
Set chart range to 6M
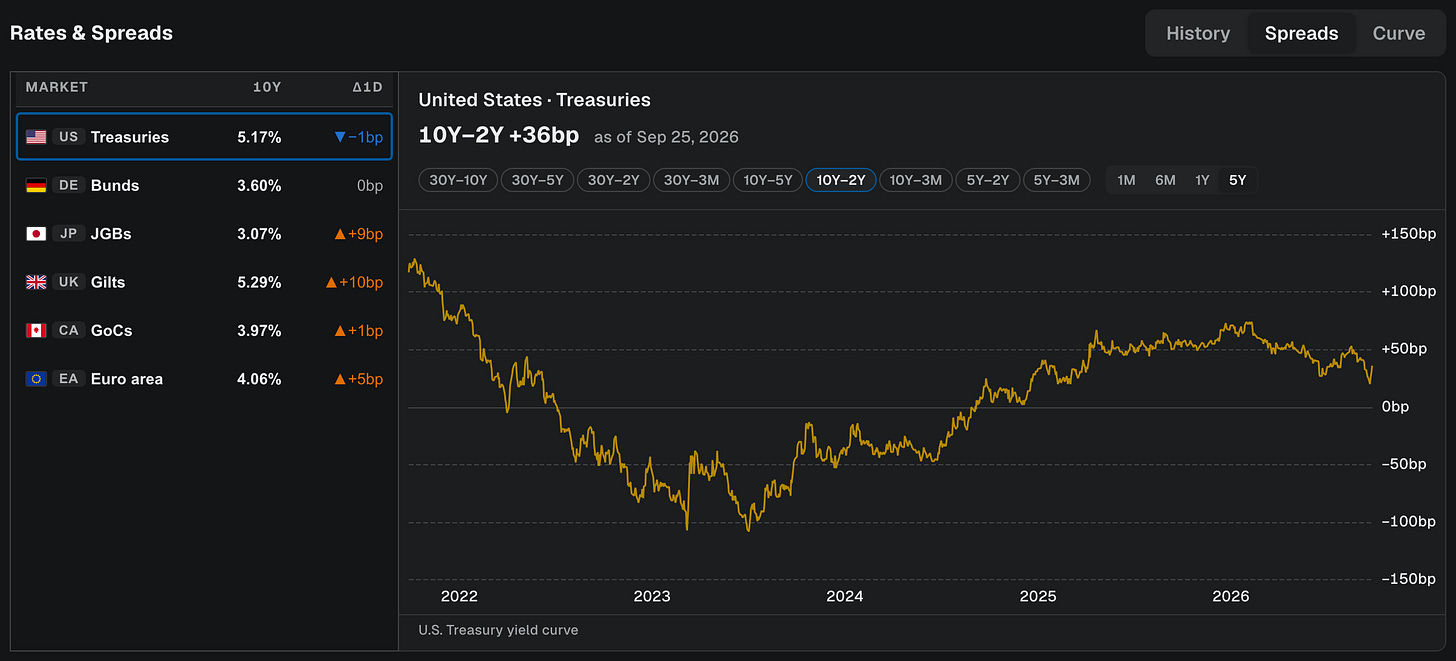(x=1165, y=180)
